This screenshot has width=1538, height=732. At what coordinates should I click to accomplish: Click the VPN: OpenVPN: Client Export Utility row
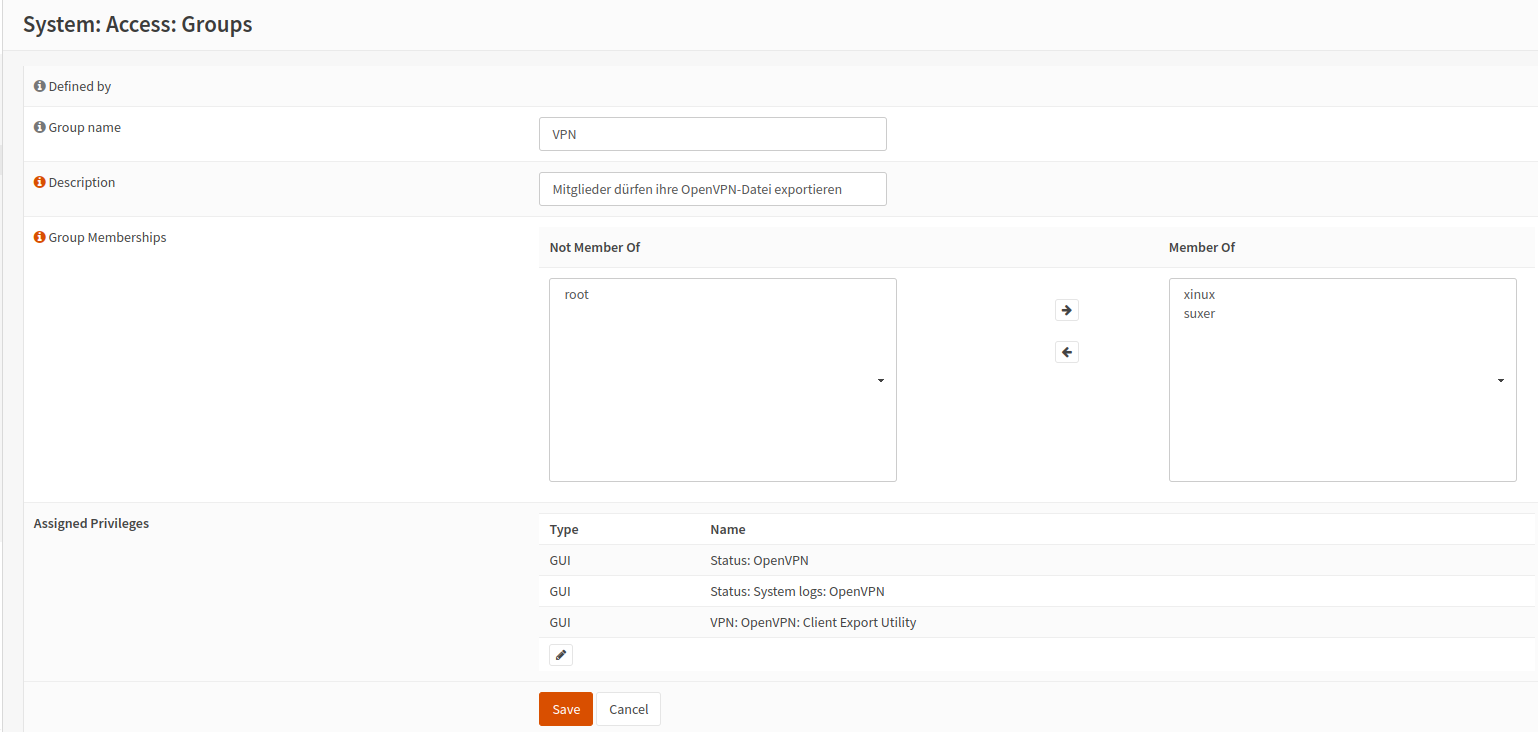[812, 622]
